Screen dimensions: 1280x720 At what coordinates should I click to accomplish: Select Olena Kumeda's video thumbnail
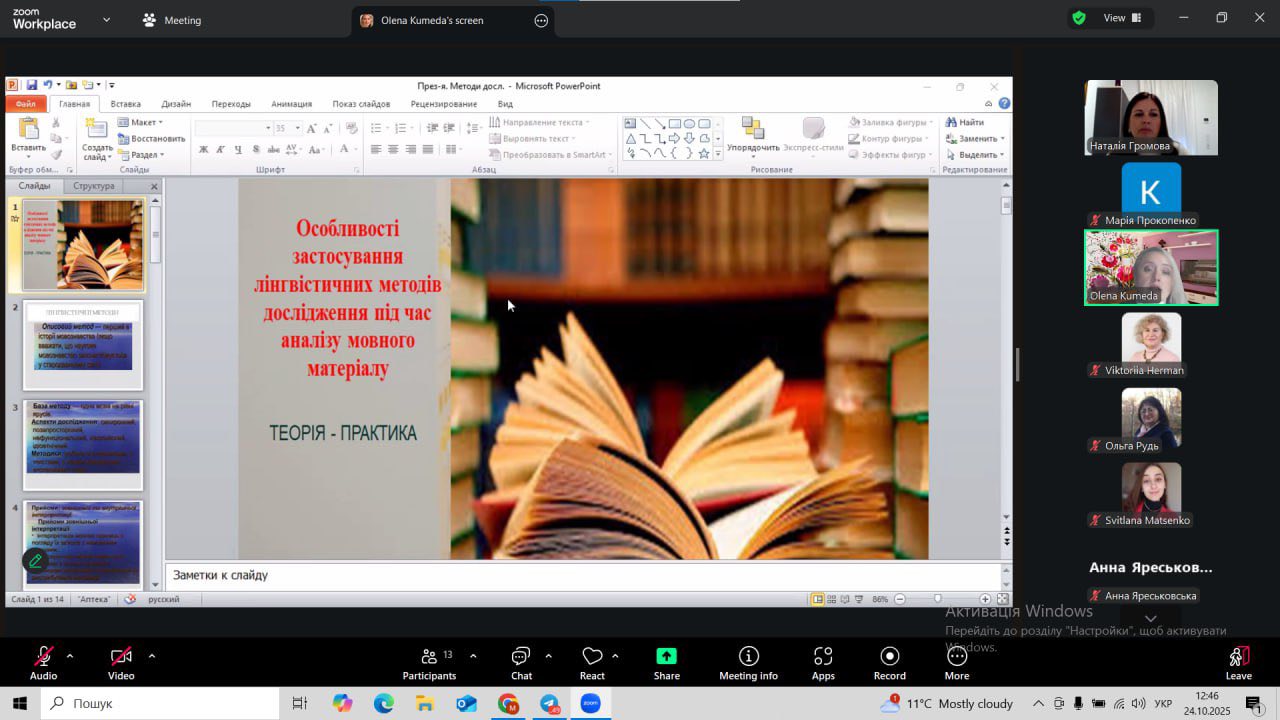click(x=1151, y=267)
